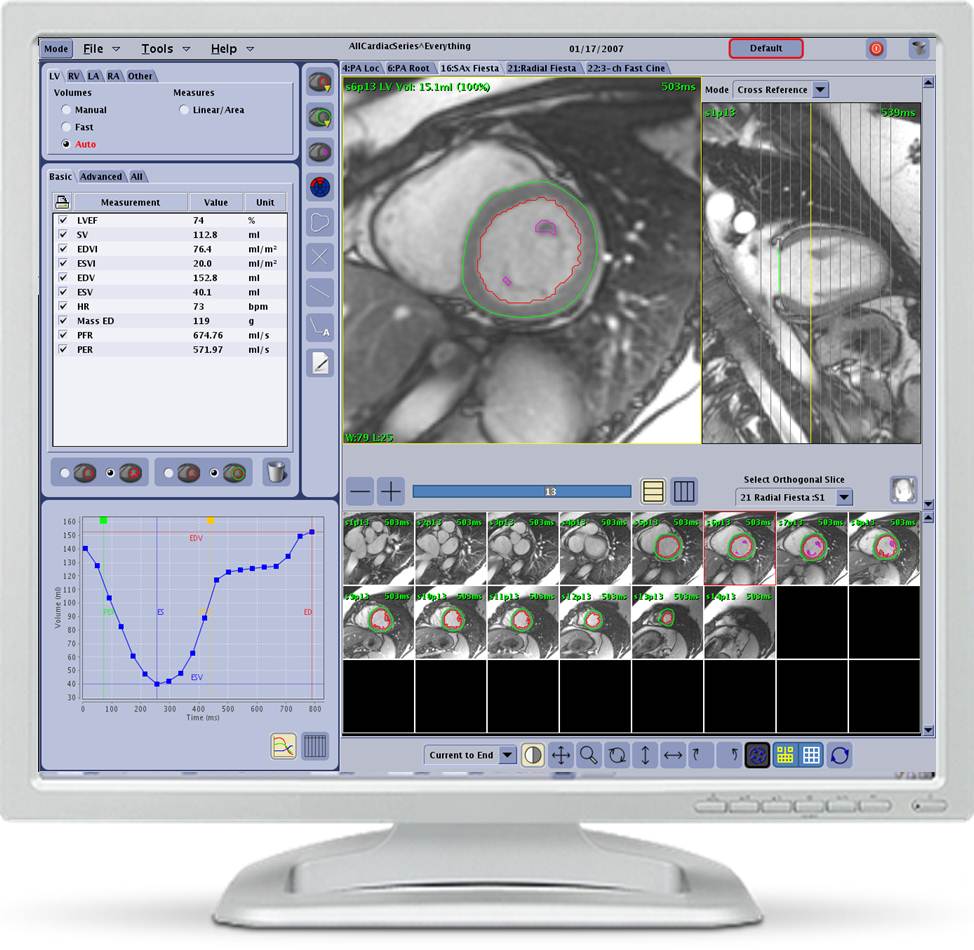Open the Current to End dropdown
The width and height of the screenshot is (974, 950).
tap(507, 755)
